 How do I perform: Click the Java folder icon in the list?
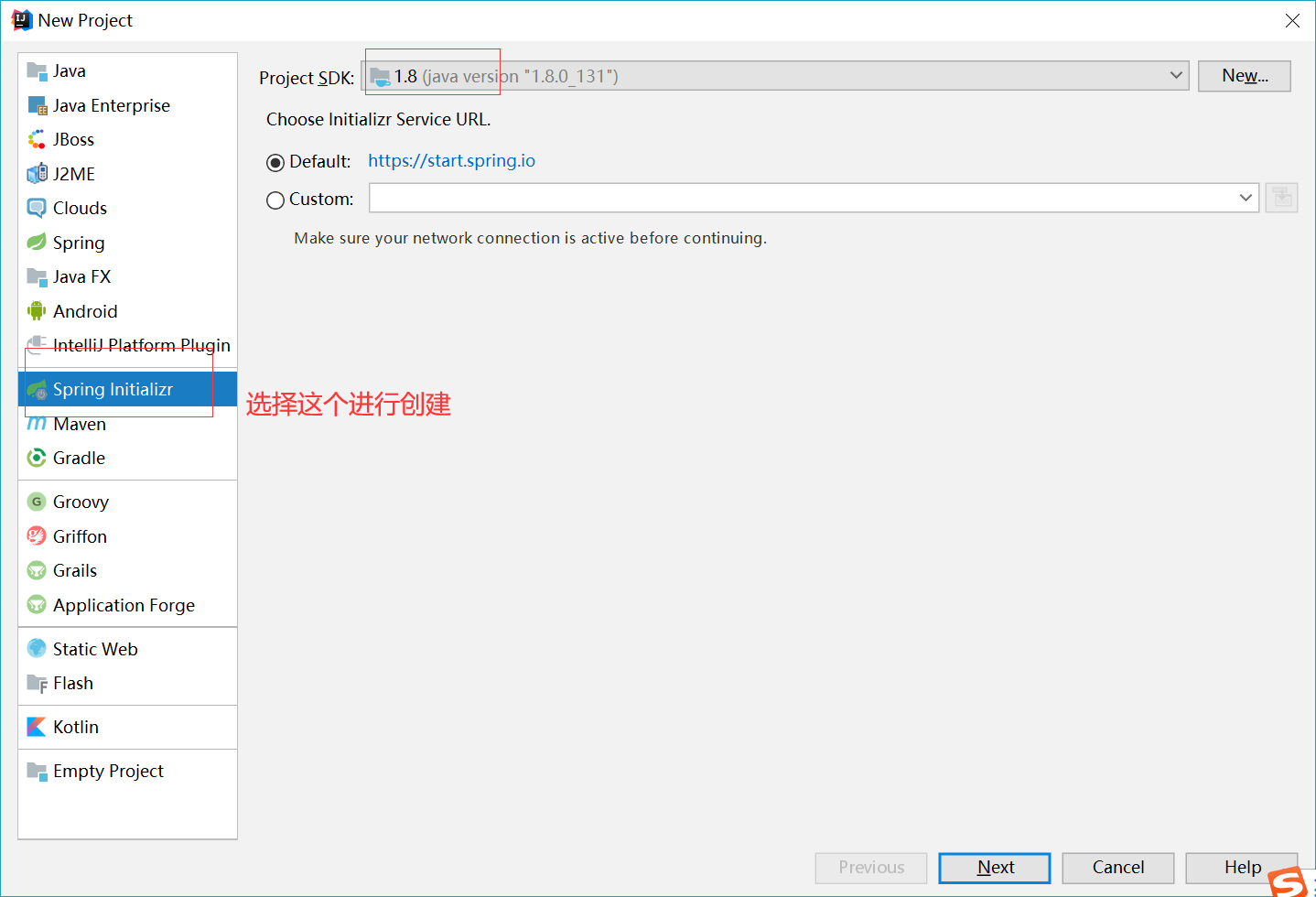(37, 70)
